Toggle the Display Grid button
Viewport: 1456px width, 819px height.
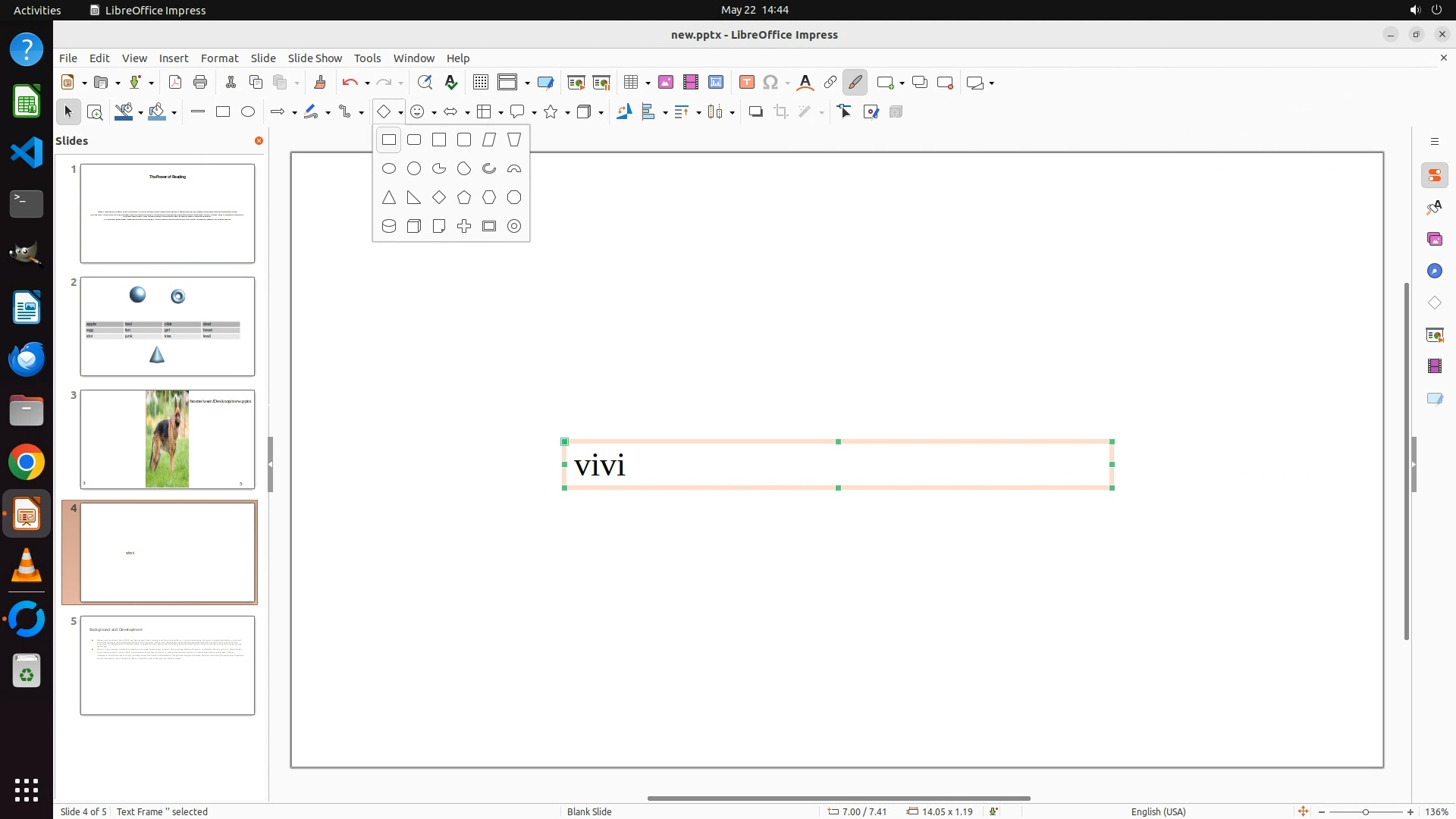click(x=480, y=82)
